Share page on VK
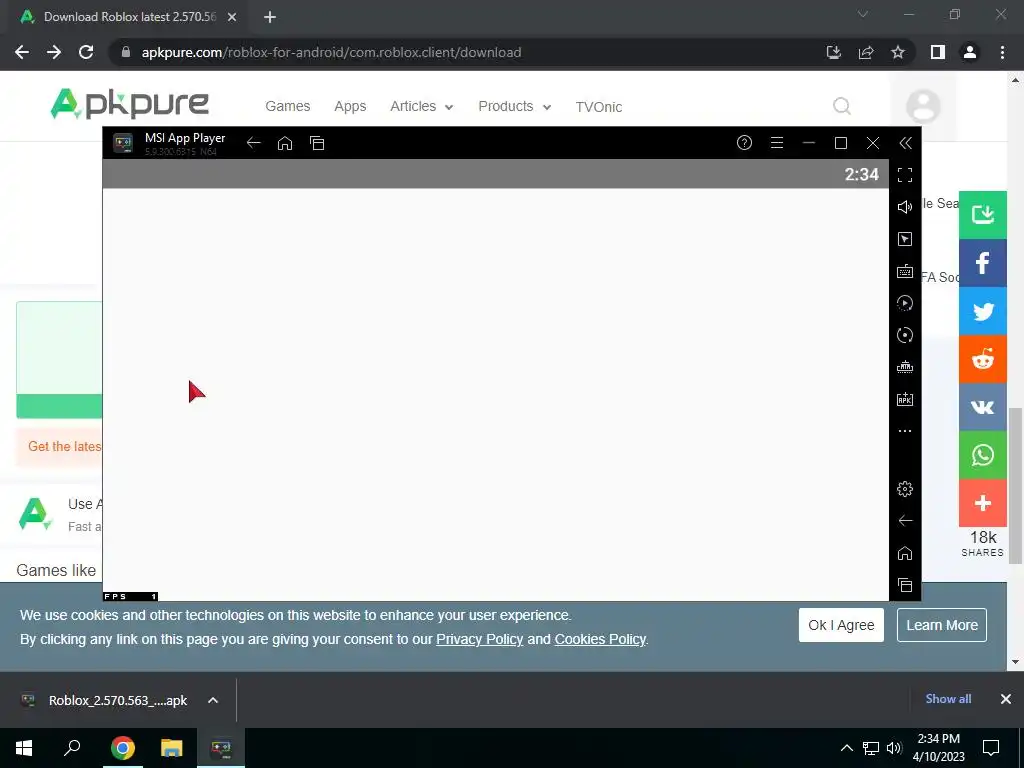Viewport: 1024px width, 768px height. pyautogui.click(x=983, y=408)
